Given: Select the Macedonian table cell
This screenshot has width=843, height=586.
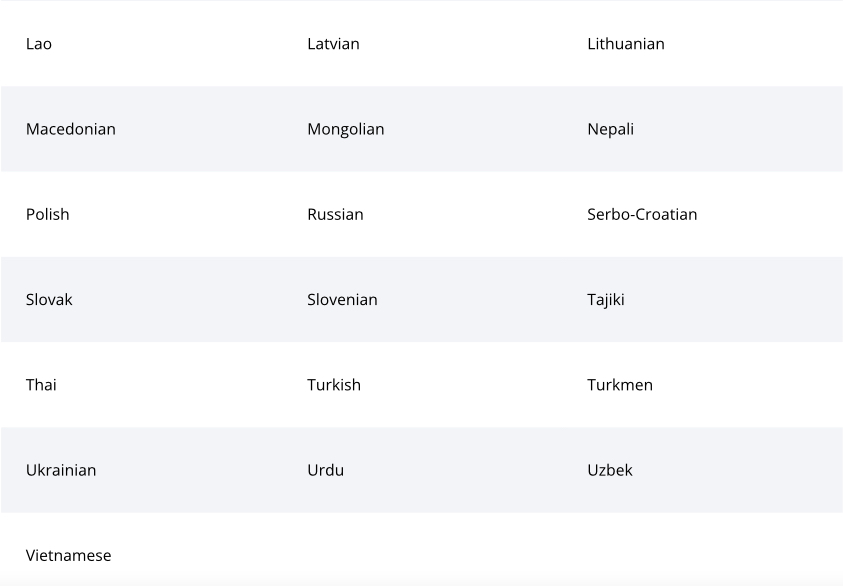Looking at the screenshot, I should pos(71,129).
